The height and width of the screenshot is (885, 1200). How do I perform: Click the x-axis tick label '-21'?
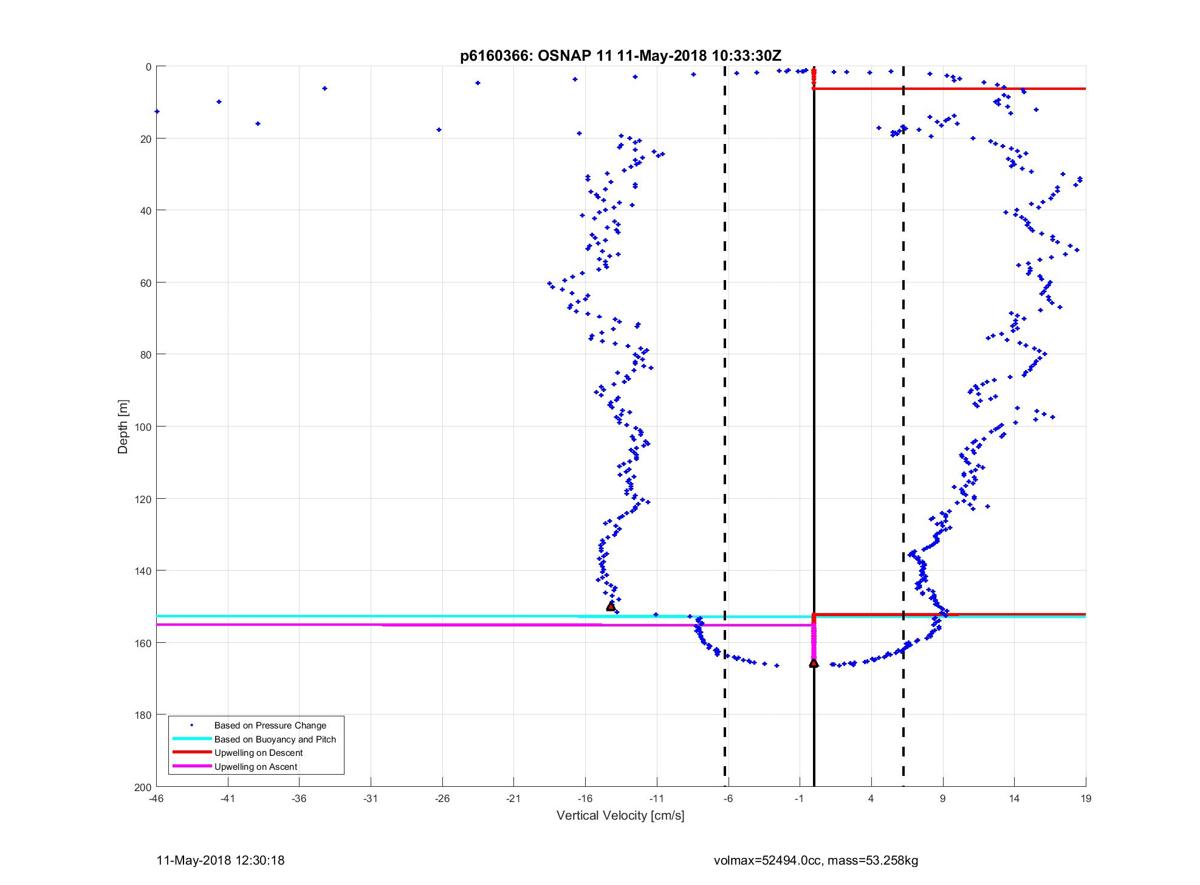514,798
